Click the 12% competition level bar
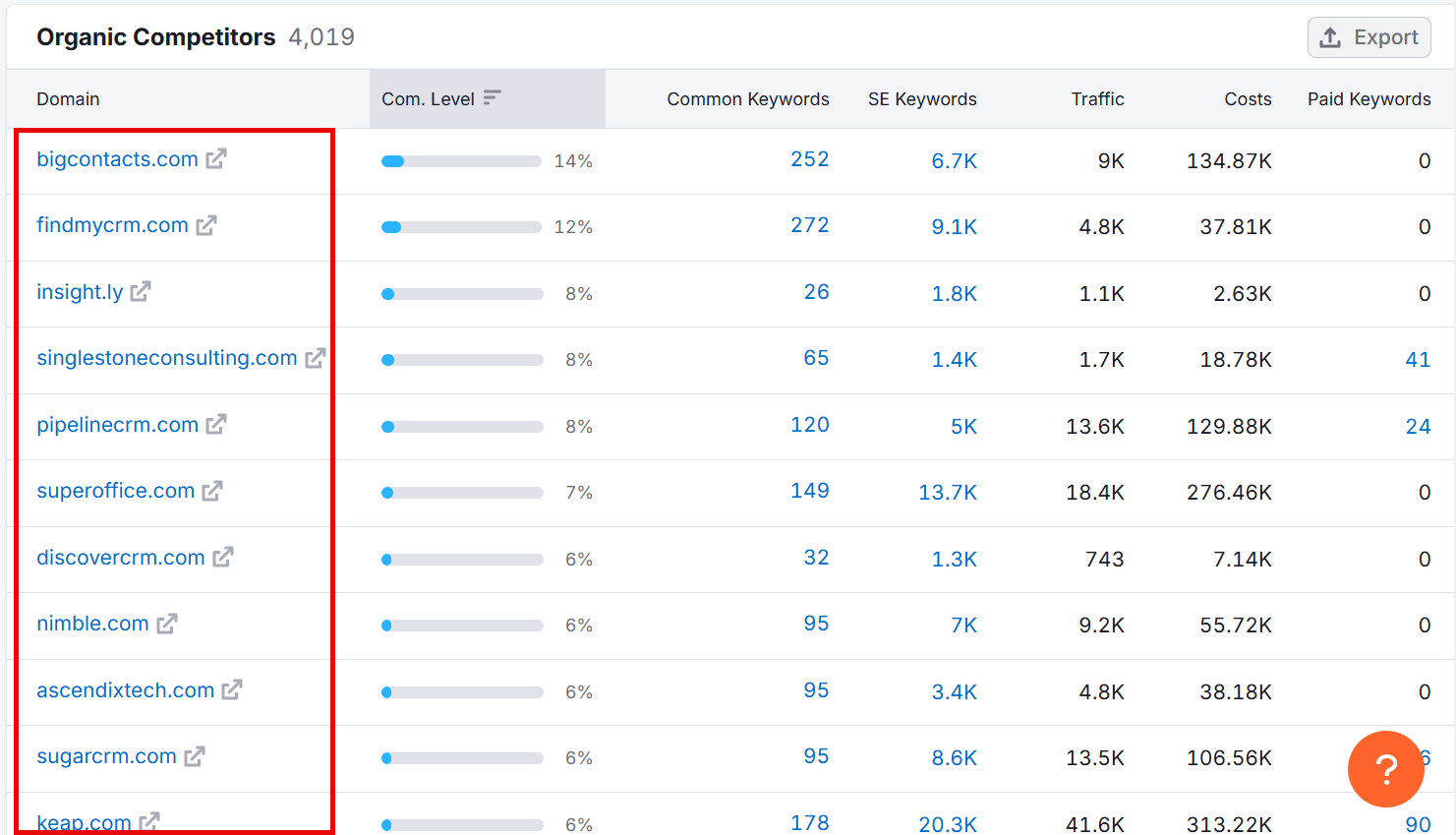This screenshot has width=1456, height=835. pyautogui.click(x=461, y=227)
